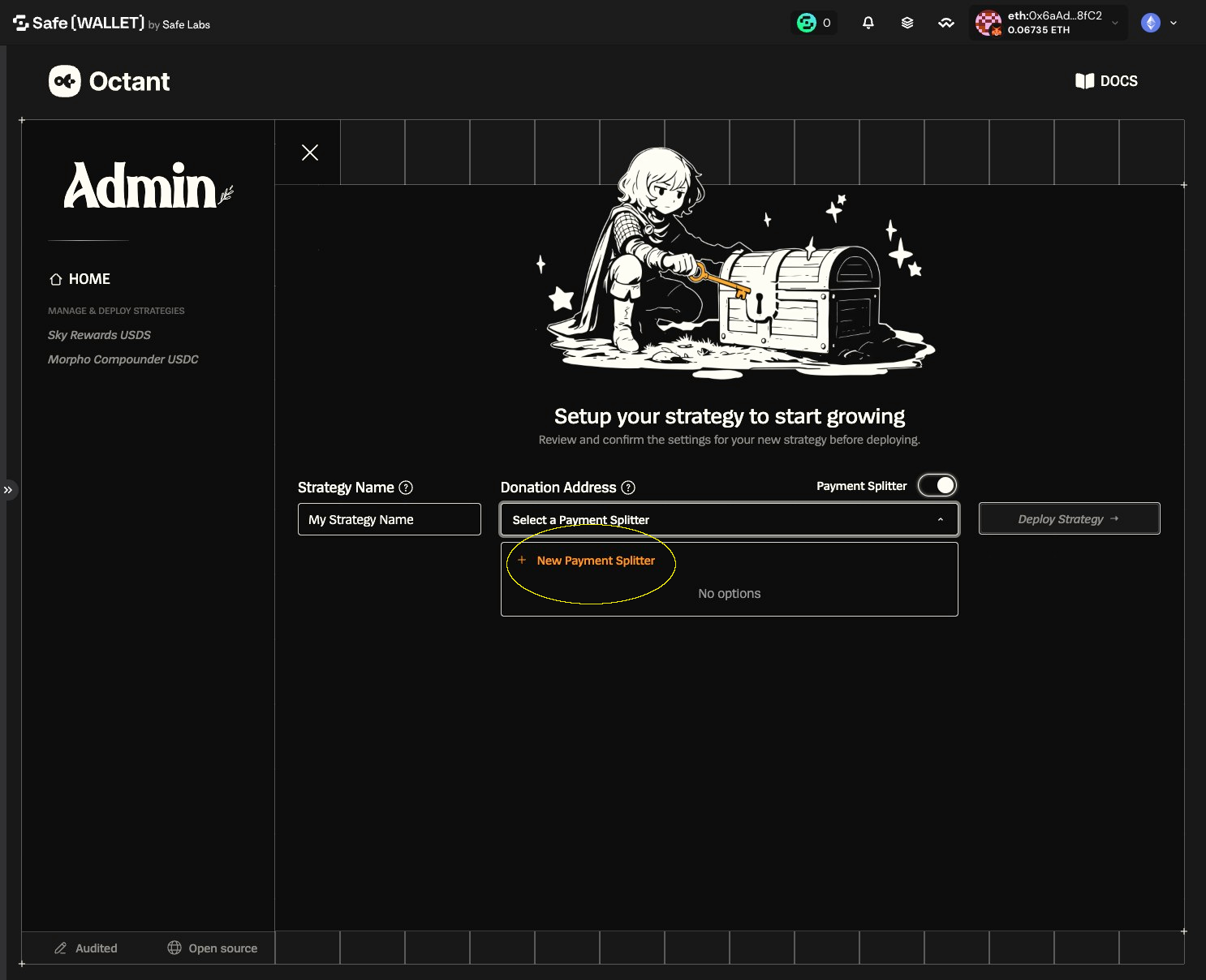Screen dimensions: 1206x980
Task: Click the Octant logo icon
Action: [x=65, y=81]
